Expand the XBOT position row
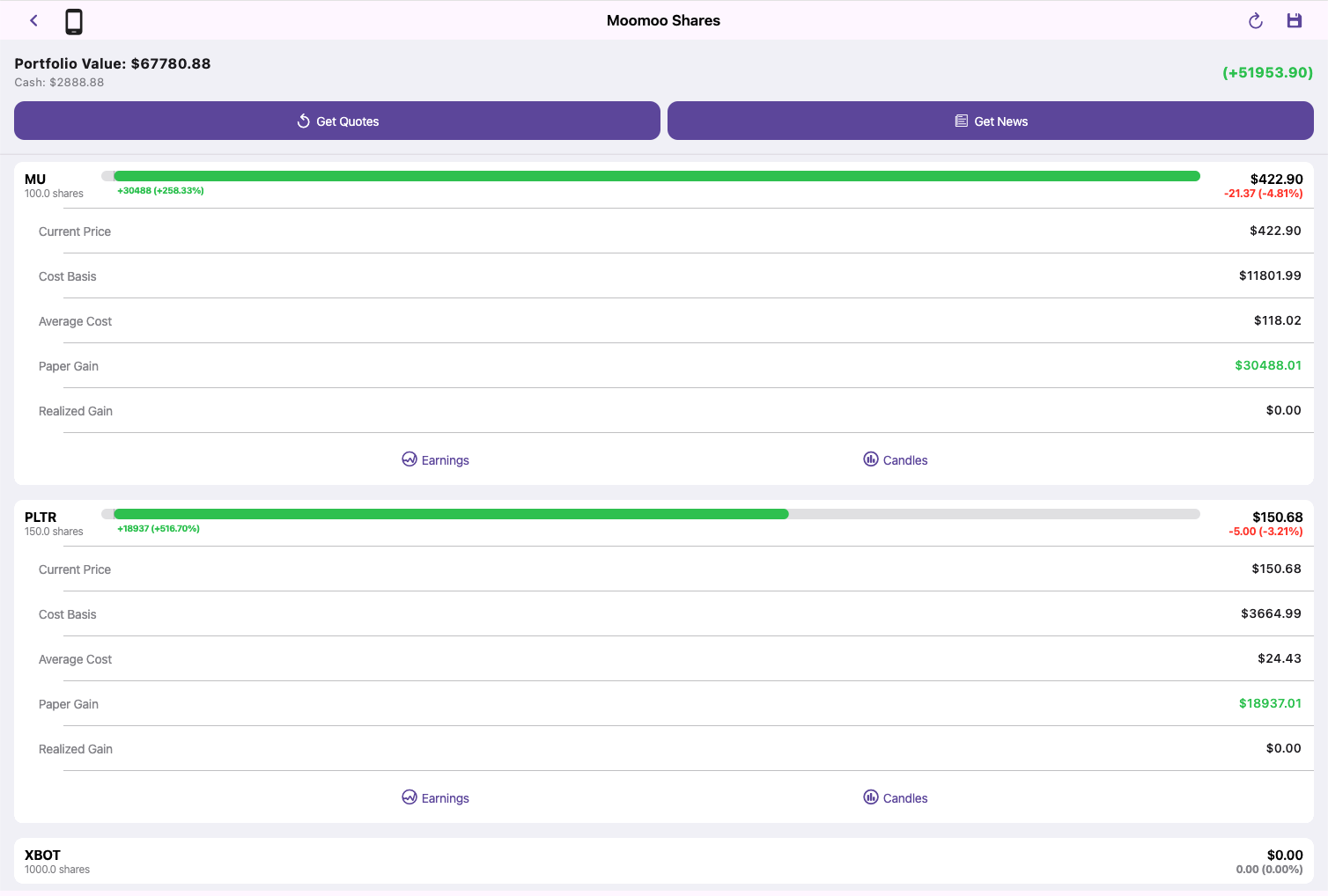This screenshot has height=896, width=1328. click(664, 861)
